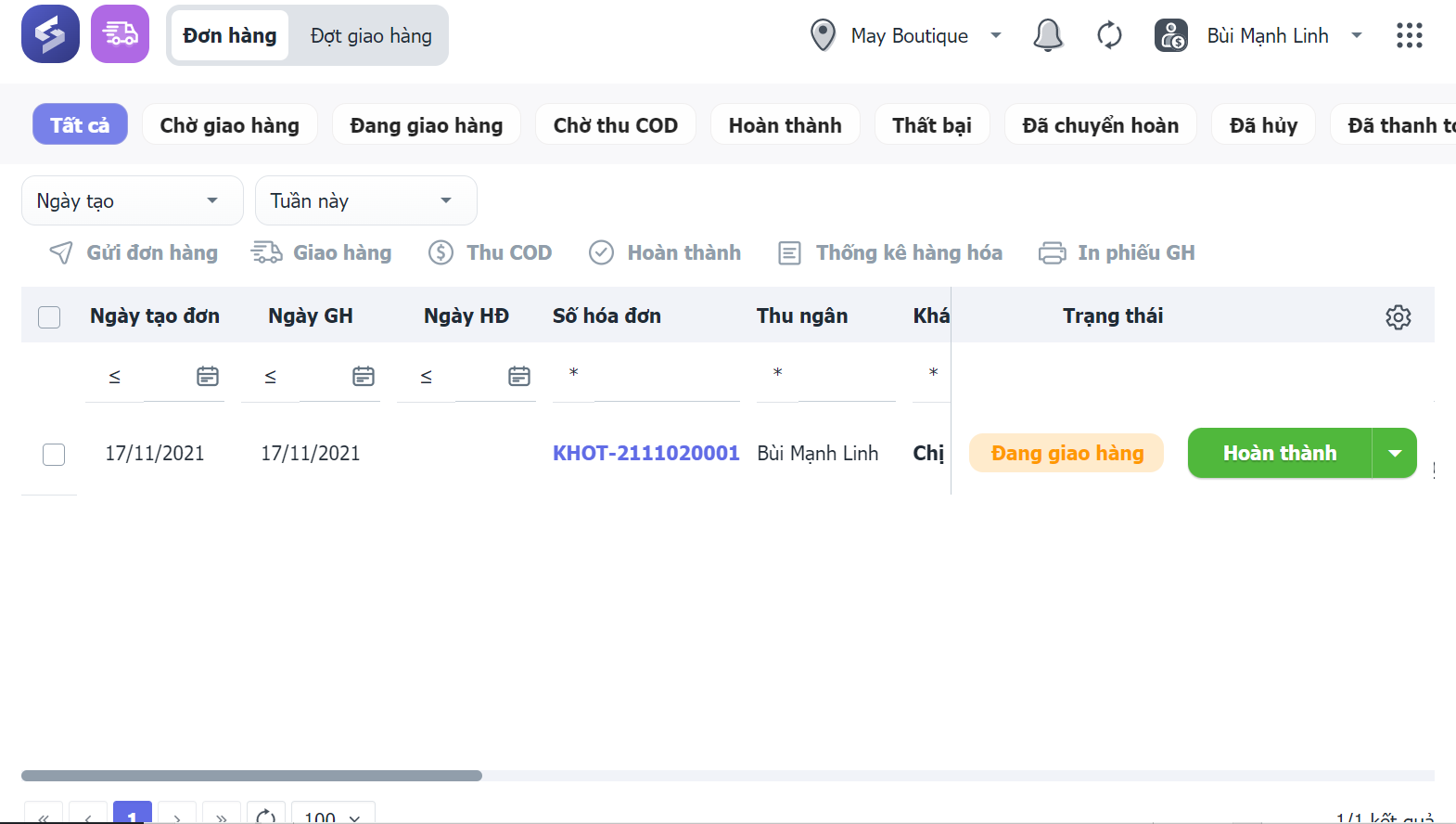
Task: Toggle the select-all header checkbox
Action: (49, 317)
